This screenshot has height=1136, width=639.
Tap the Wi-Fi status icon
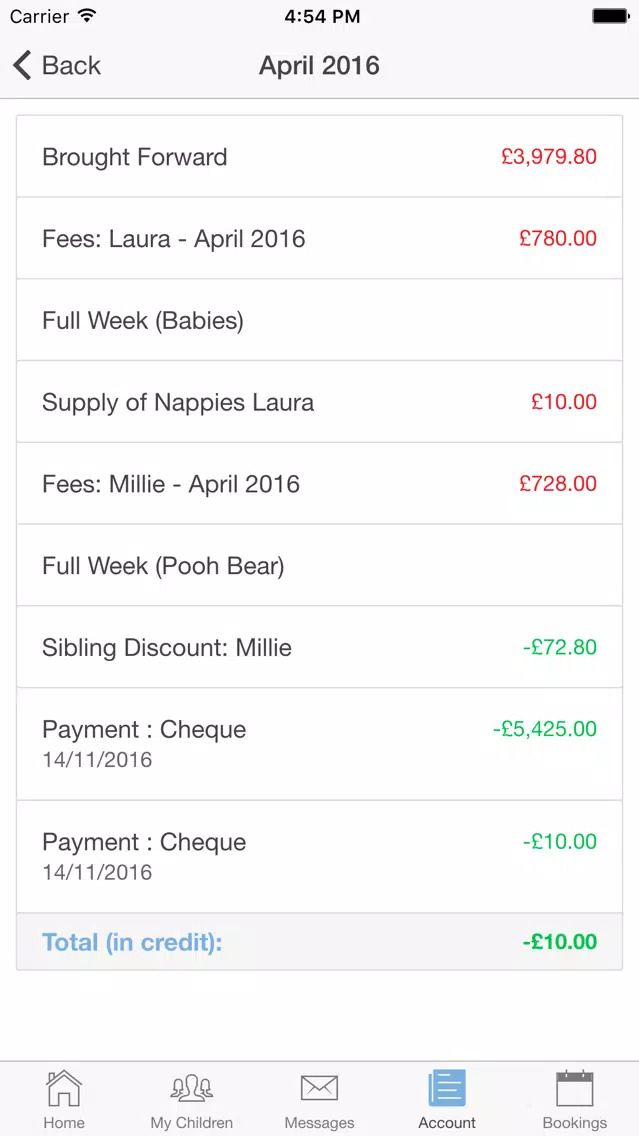click(88, 16)
